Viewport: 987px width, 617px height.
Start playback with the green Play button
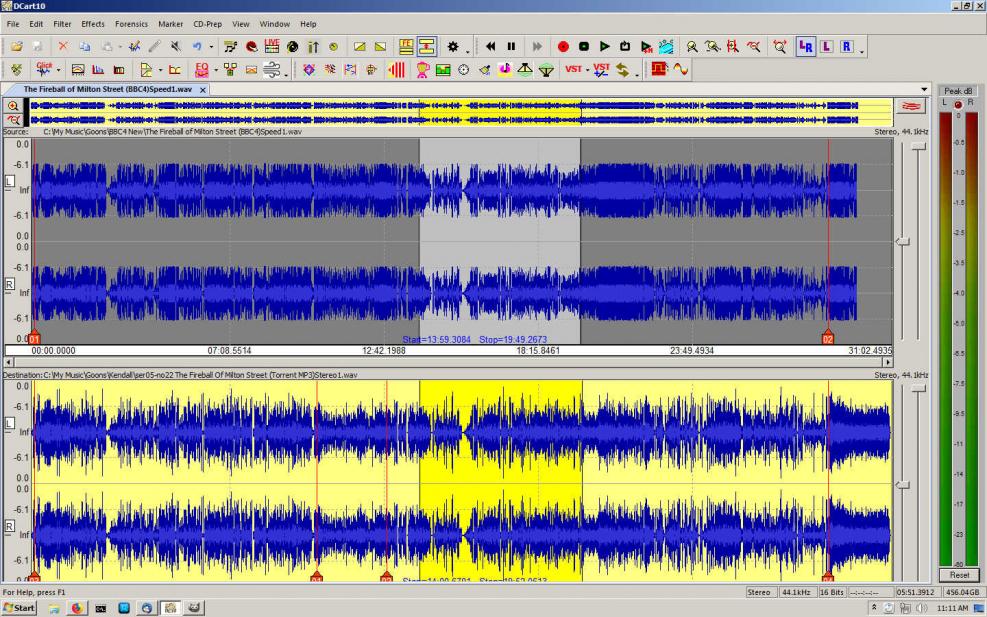tap(604, 47)
